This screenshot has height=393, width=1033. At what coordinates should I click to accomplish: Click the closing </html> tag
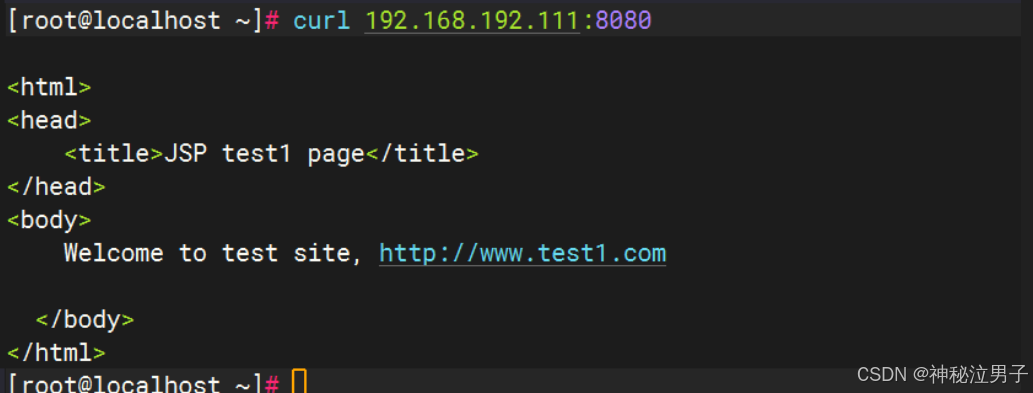(57, 353)
